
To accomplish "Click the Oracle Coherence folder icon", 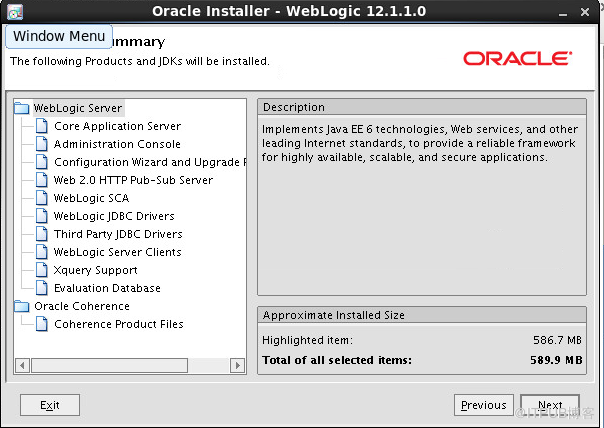I will pos(22,306).
